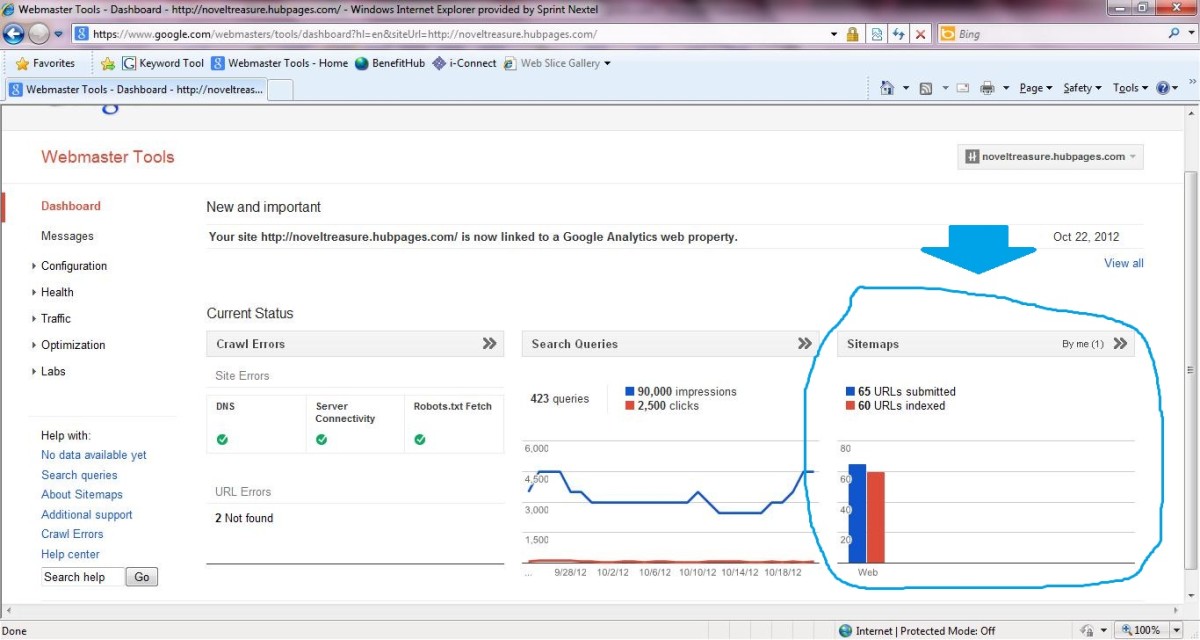Open the Search Queries double-arrow icon

coord(805,343)
